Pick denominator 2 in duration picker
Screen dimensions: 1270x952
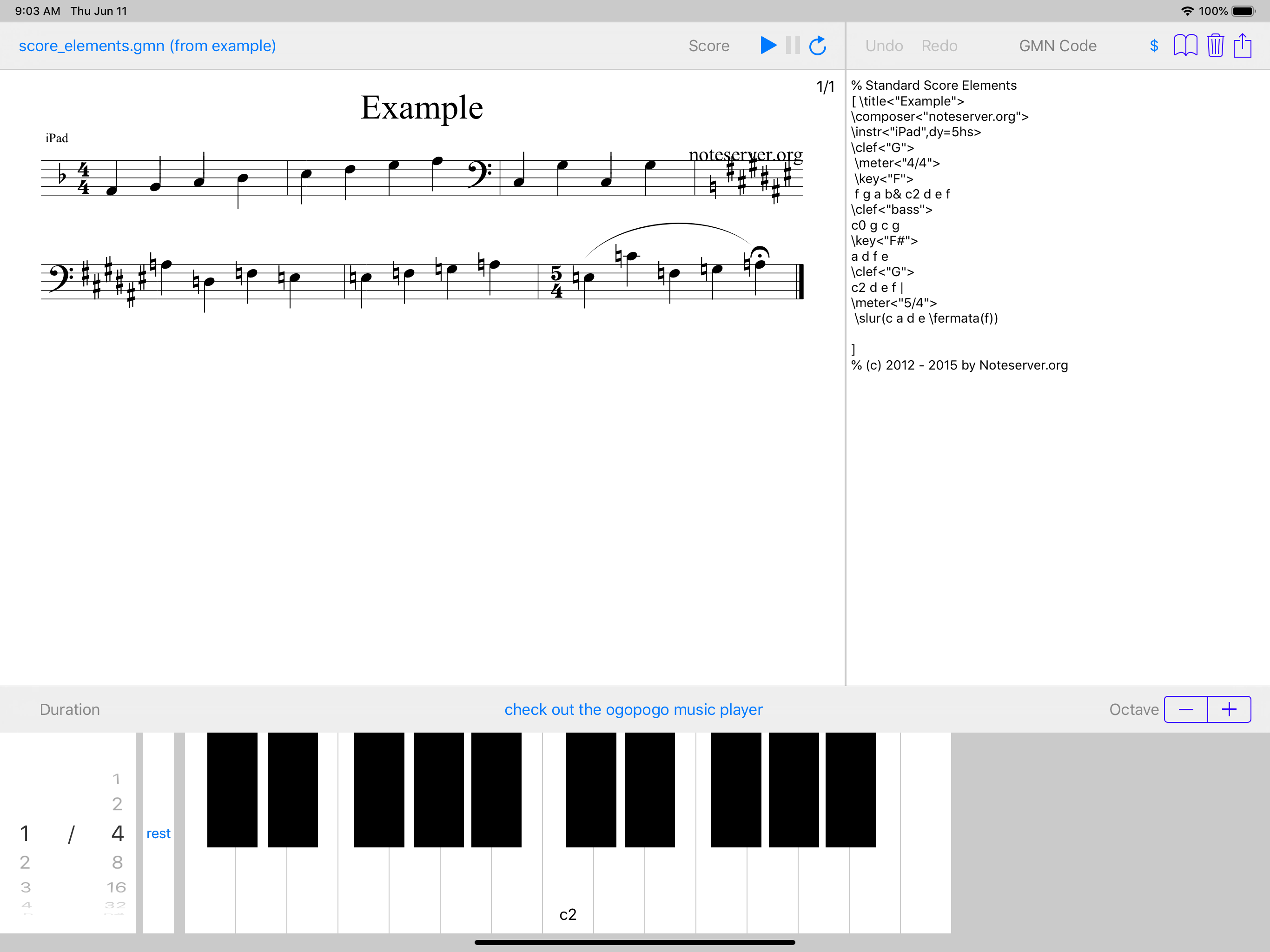117,804
